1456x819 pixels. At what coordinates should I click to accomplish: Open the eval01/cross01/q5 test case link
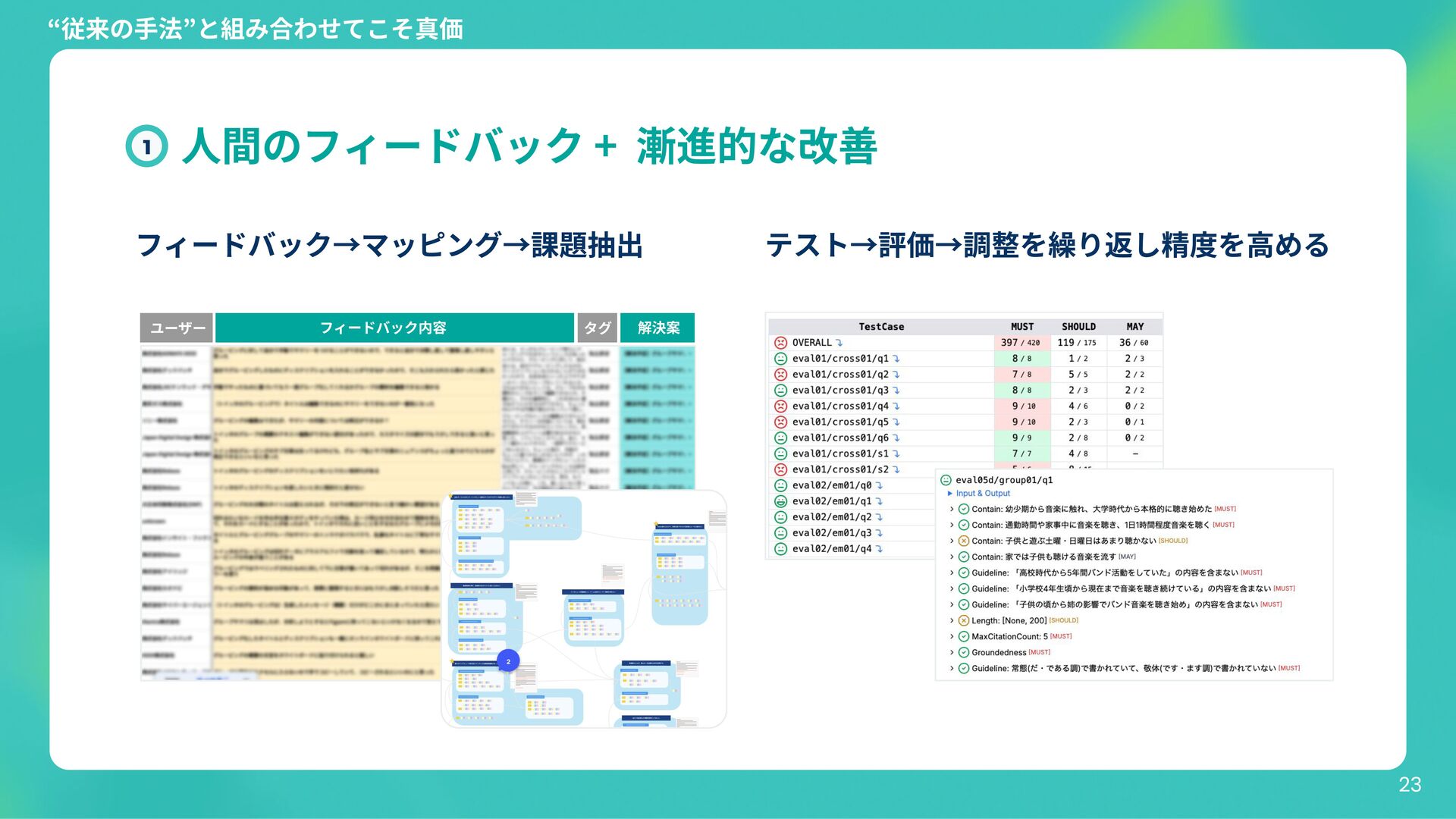click(840, 422)
